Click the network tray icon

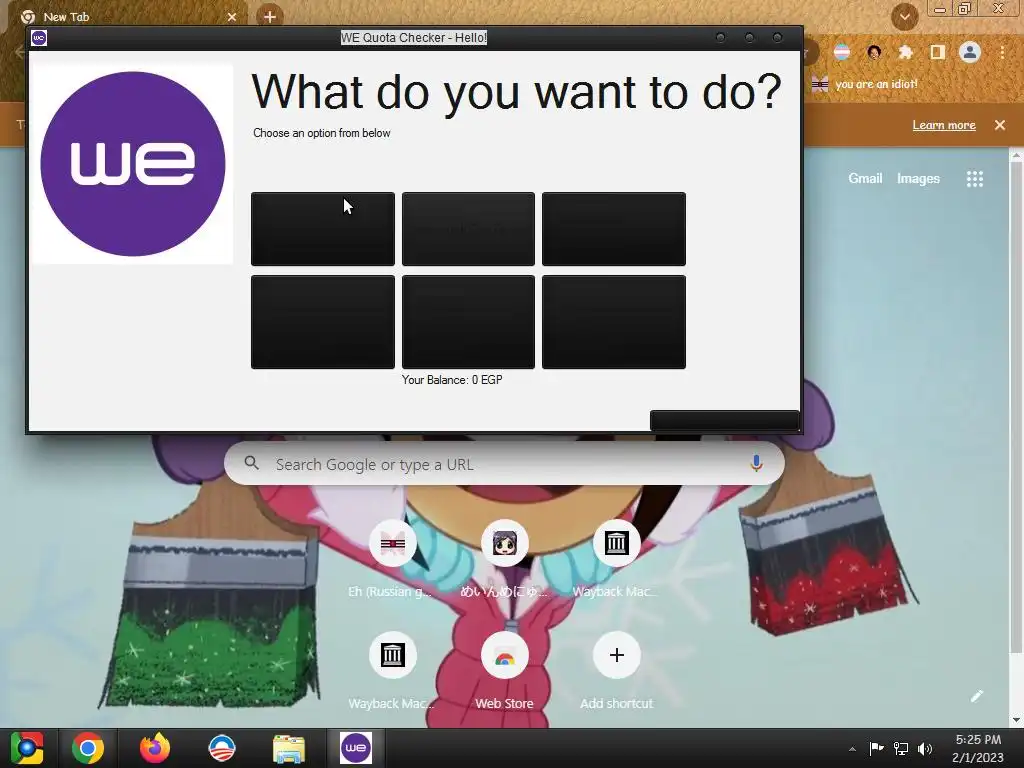click(x=901, y=748)
